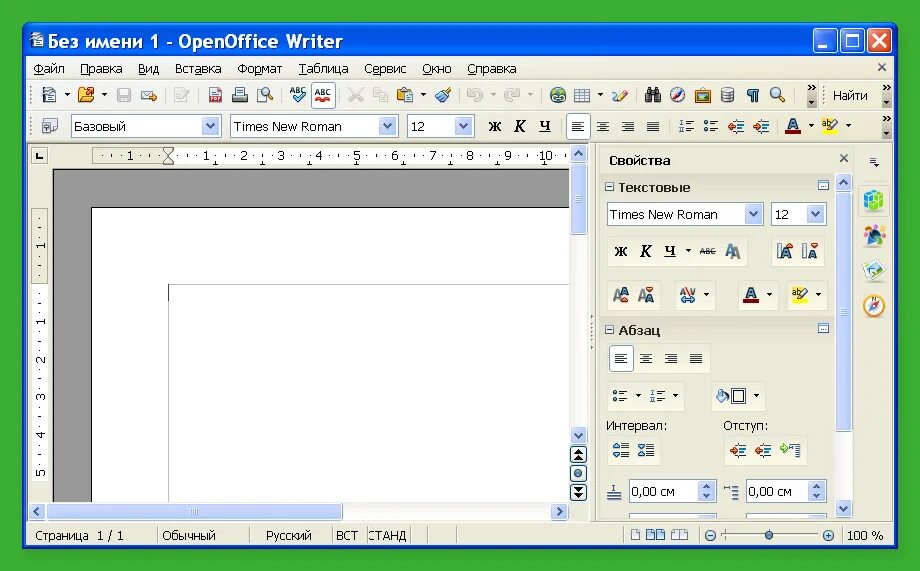Collapse the Абзац section
The image size is (920, 571).
pos(610,330)
